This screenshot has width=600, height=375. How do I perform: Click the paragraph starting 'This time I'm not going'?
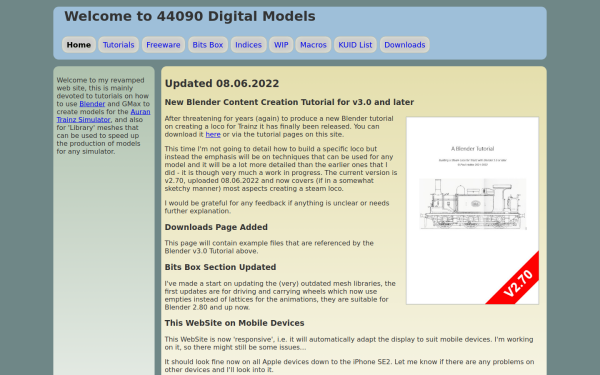coord(281,168)
